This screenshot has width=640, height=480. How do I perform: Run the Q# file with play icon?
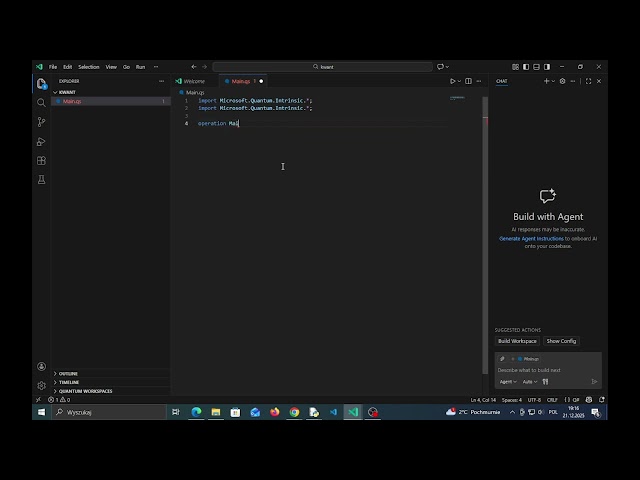452,81
